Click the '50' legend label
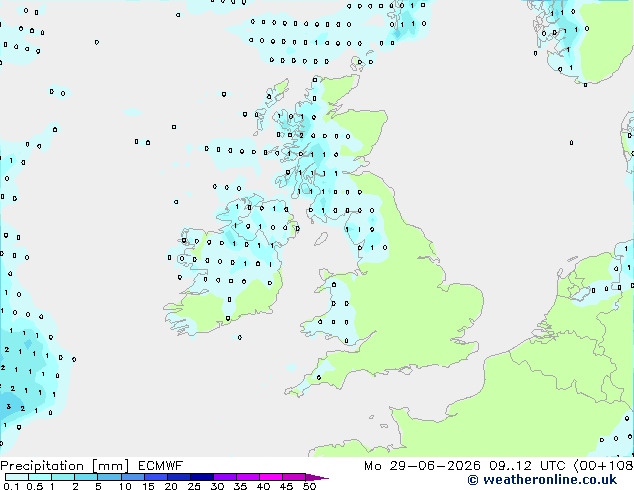634x490 pixels. (x=309, y=486)
